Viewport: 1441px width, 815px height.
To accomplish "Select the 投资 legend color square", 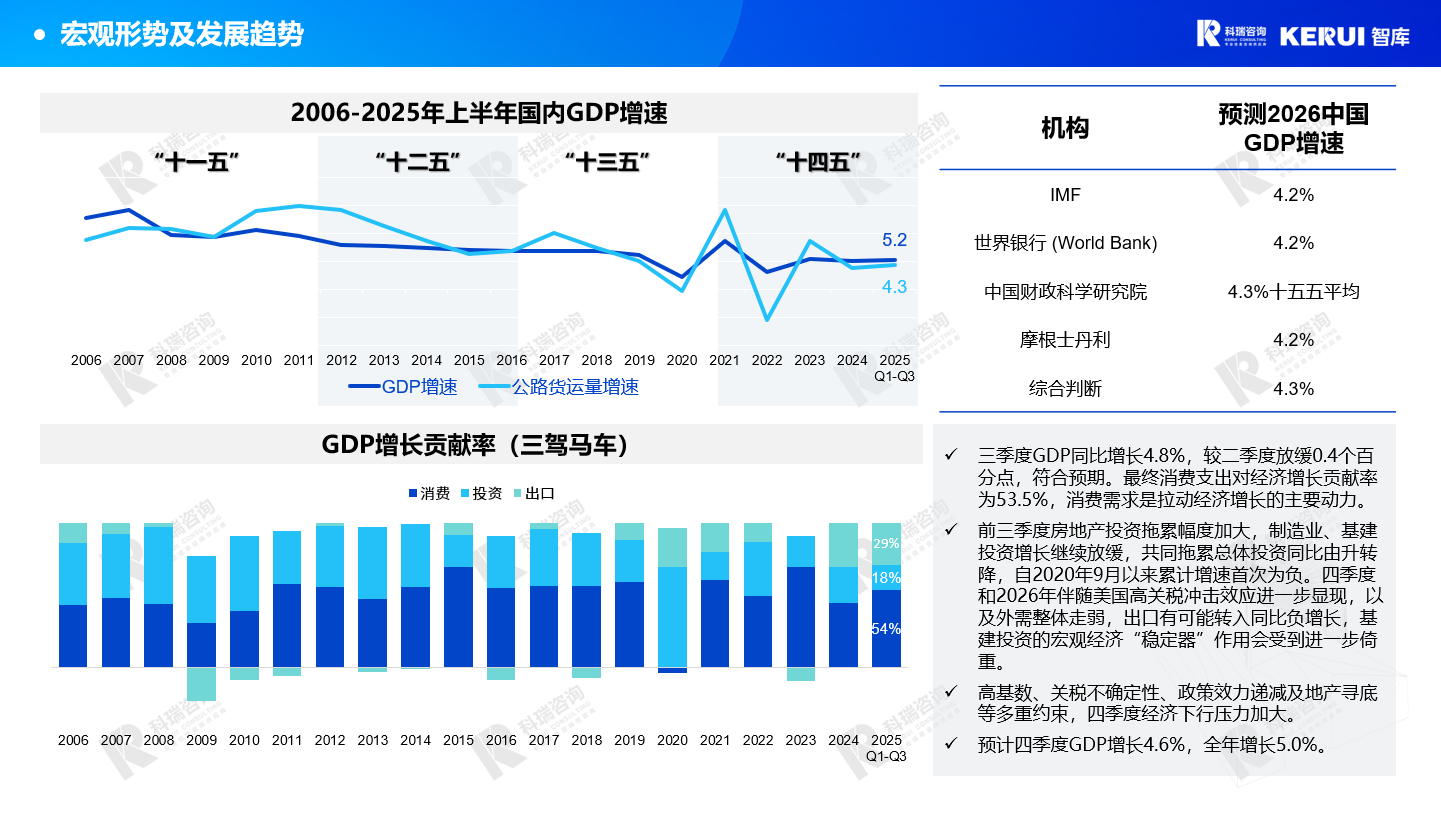I will 465,494.
